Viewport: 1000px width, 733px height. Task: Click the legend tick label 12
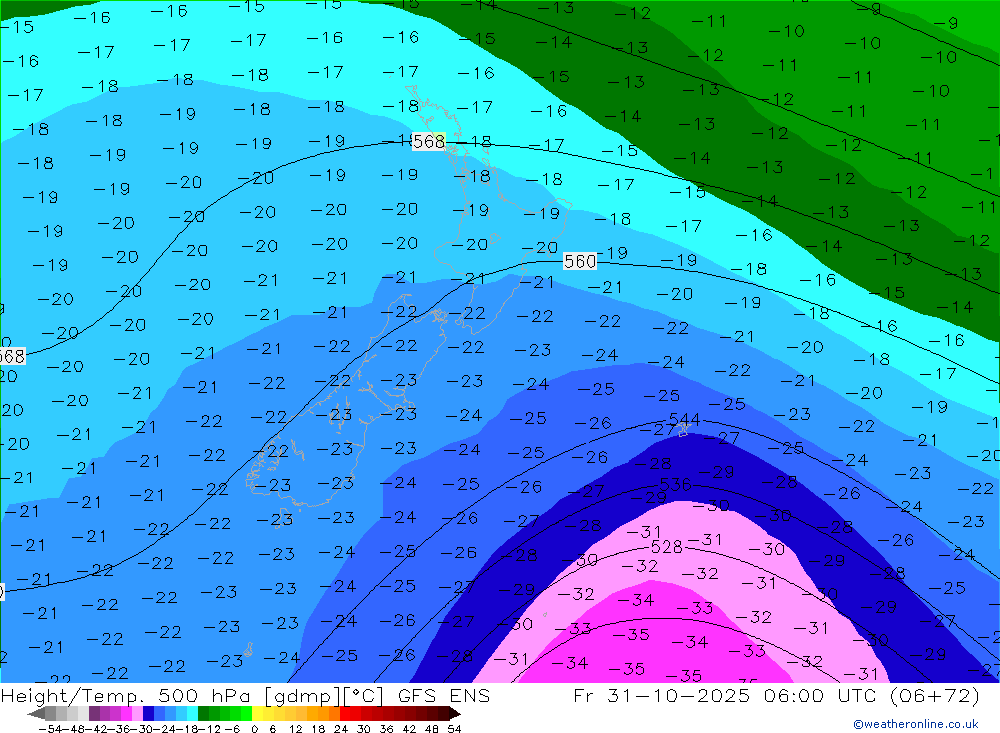[295, 729]
